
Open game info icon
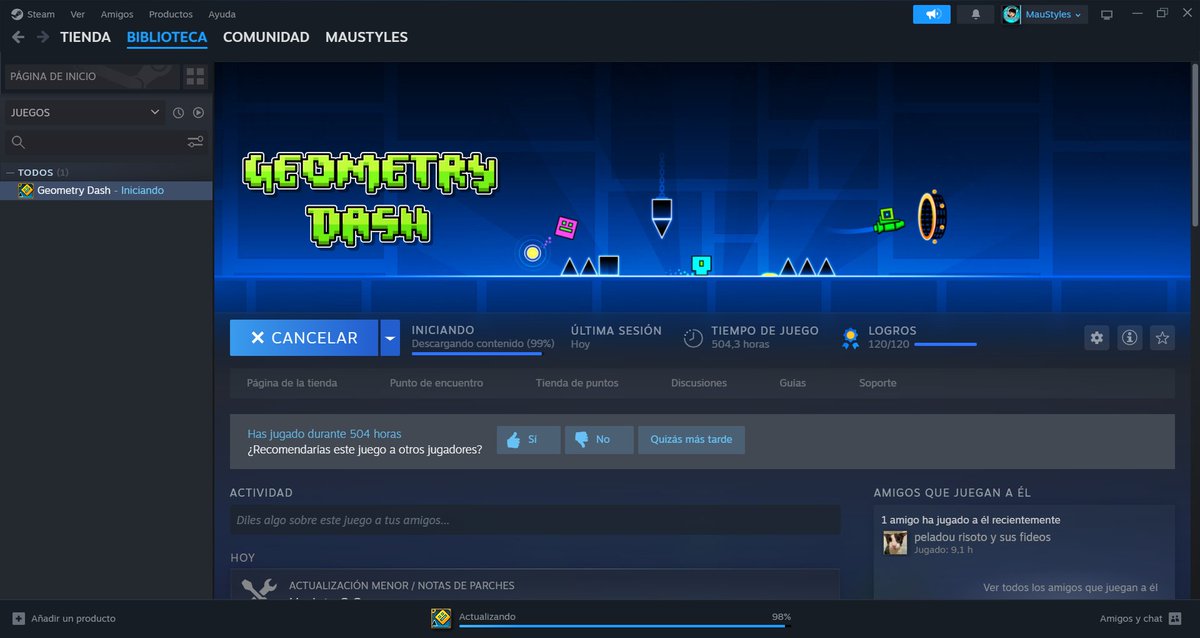pyautogui.click(x=1130, y=338)
